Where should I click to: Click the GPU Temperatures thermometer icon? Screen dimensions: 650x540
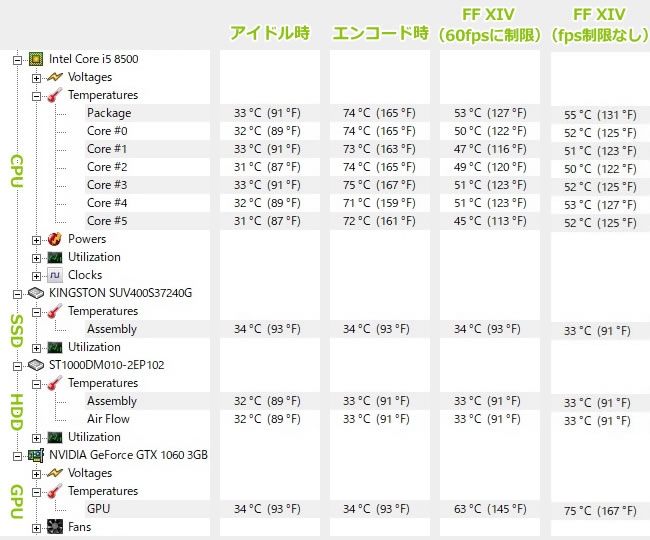(55, 492)
